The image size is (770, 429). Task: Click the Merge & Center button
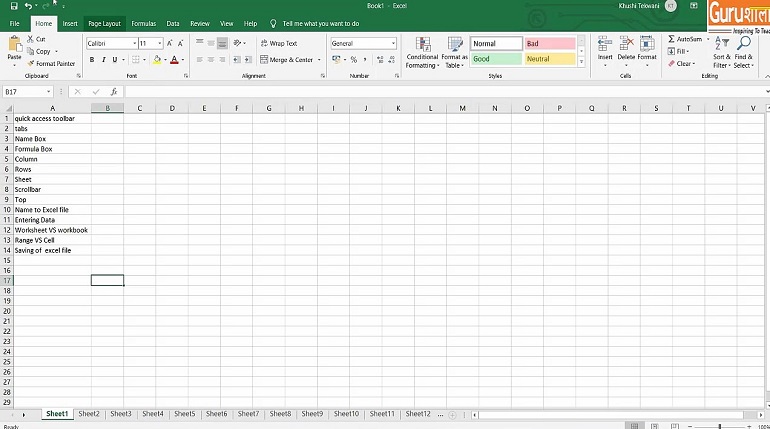[286, 60]
